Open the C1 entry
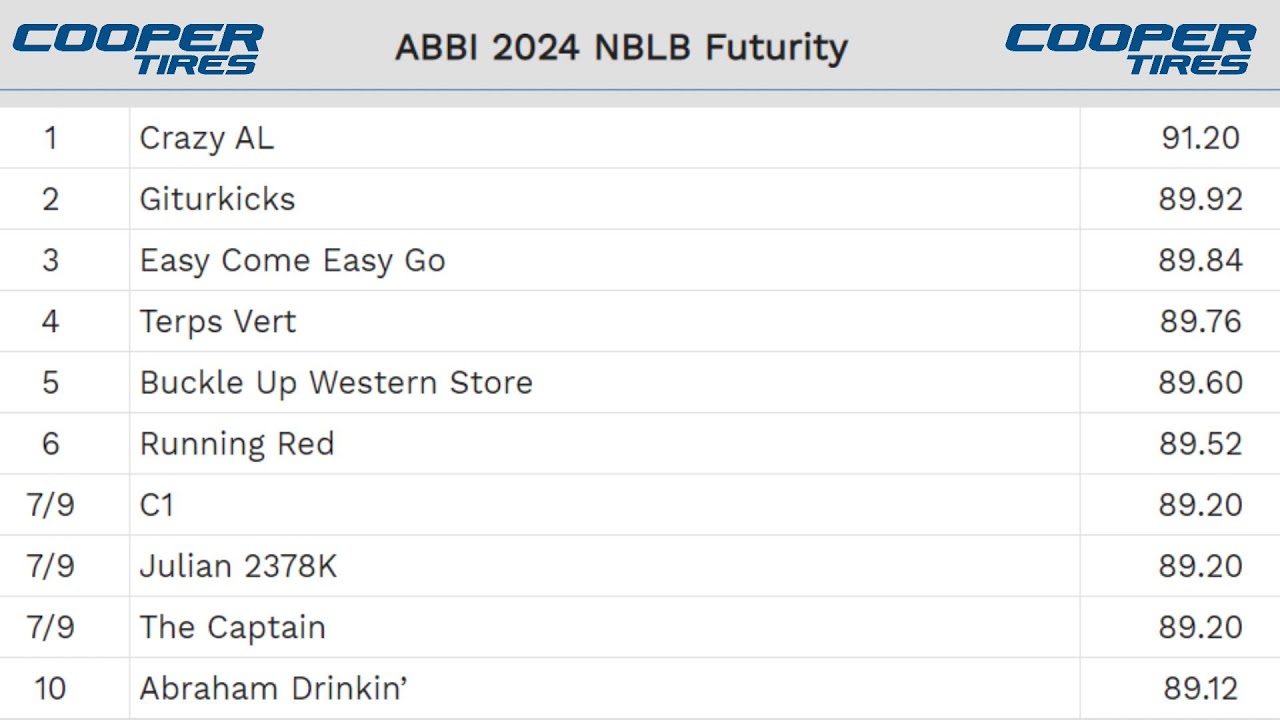Screen dimensions: 1280x720 [157, 505]
